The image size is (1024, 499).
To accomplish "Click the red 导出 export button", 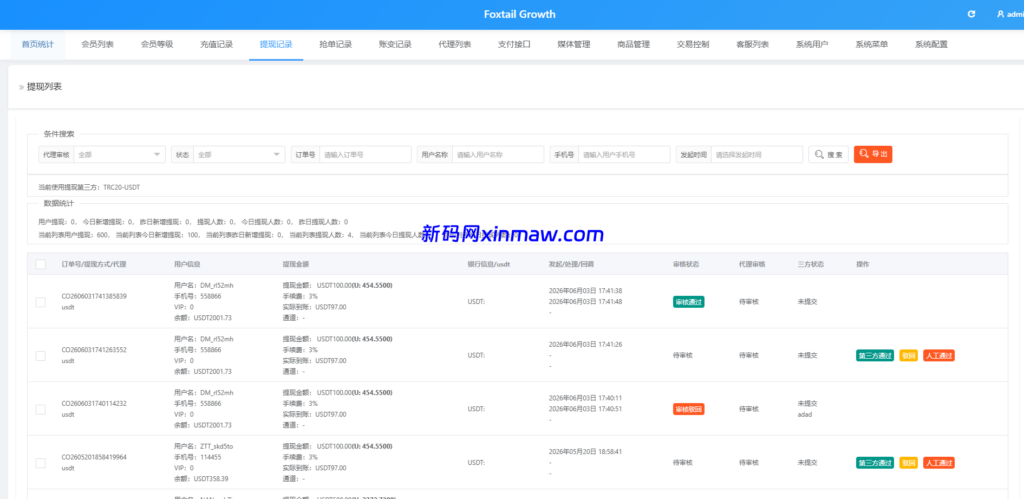I will coord(872,154).
